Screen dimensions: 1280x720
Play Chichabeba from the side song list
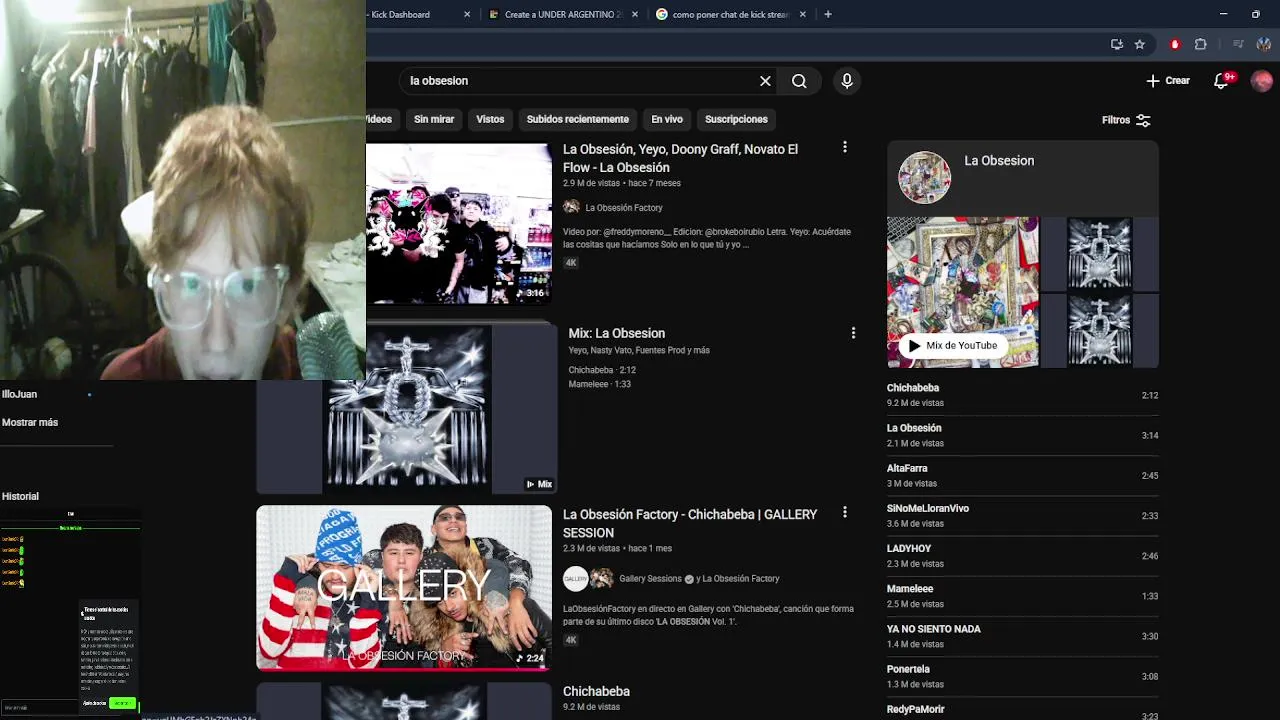click(x=1022, y=395)
